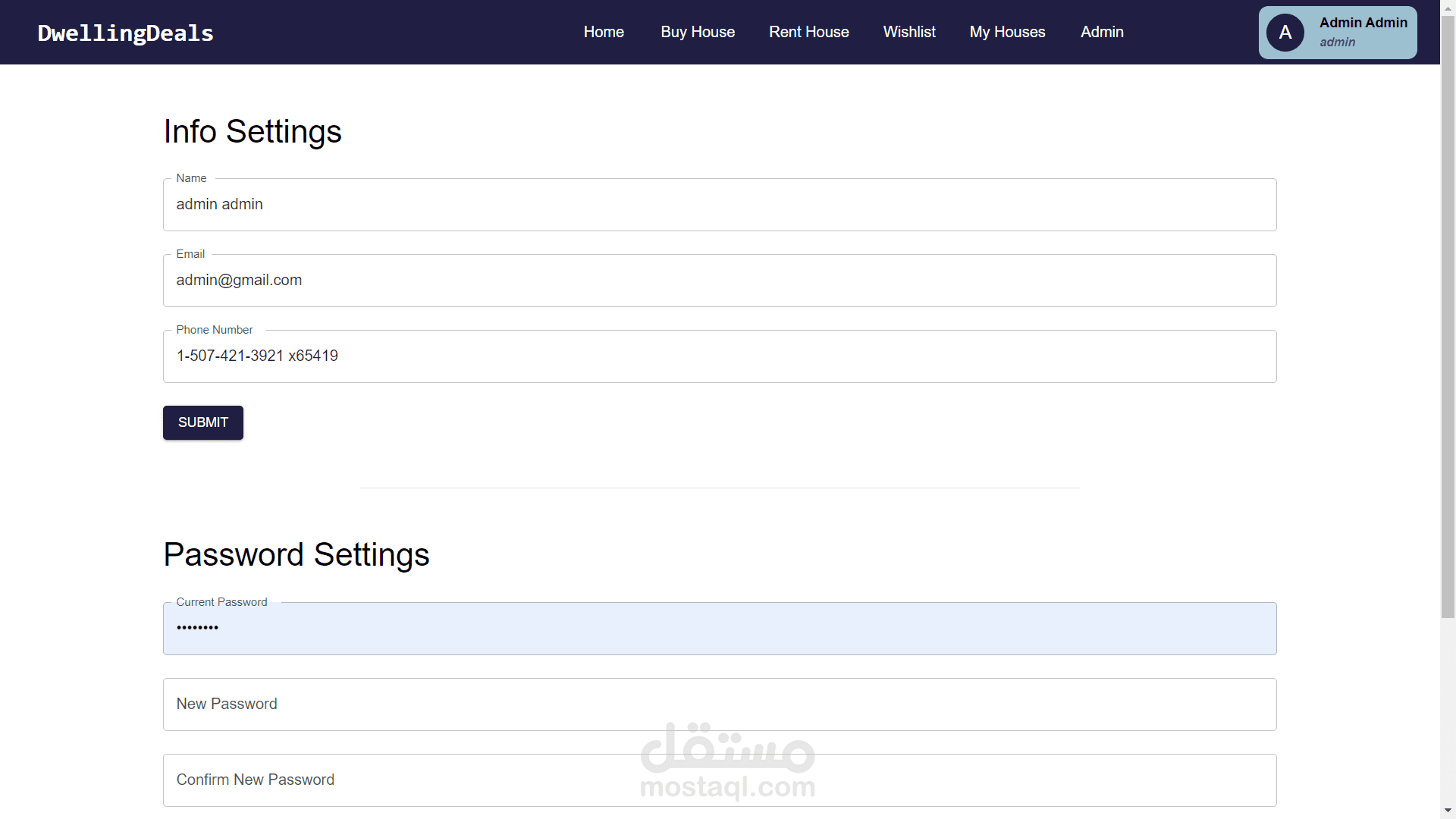1456x819 pixels.
Task: View My Houses page
Action: tap(1007, 32)
